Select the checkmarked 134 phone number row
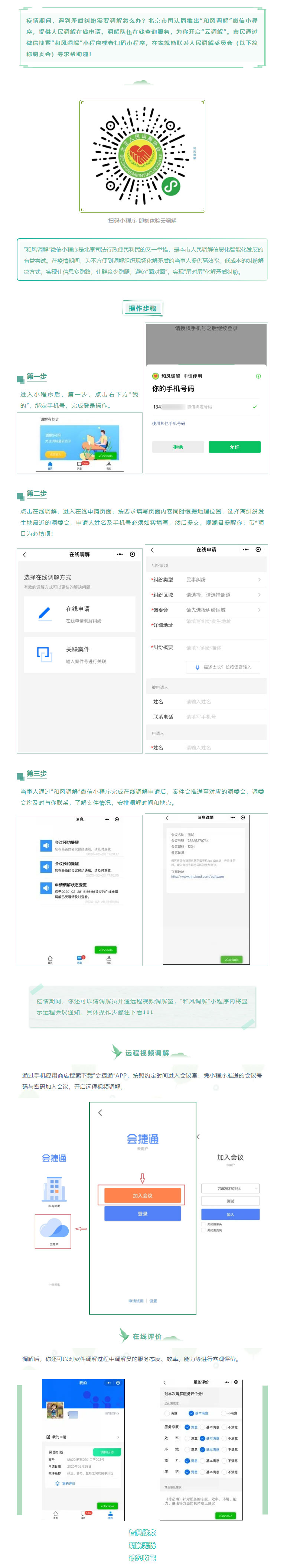287x1568 pixels. [206, 406]
